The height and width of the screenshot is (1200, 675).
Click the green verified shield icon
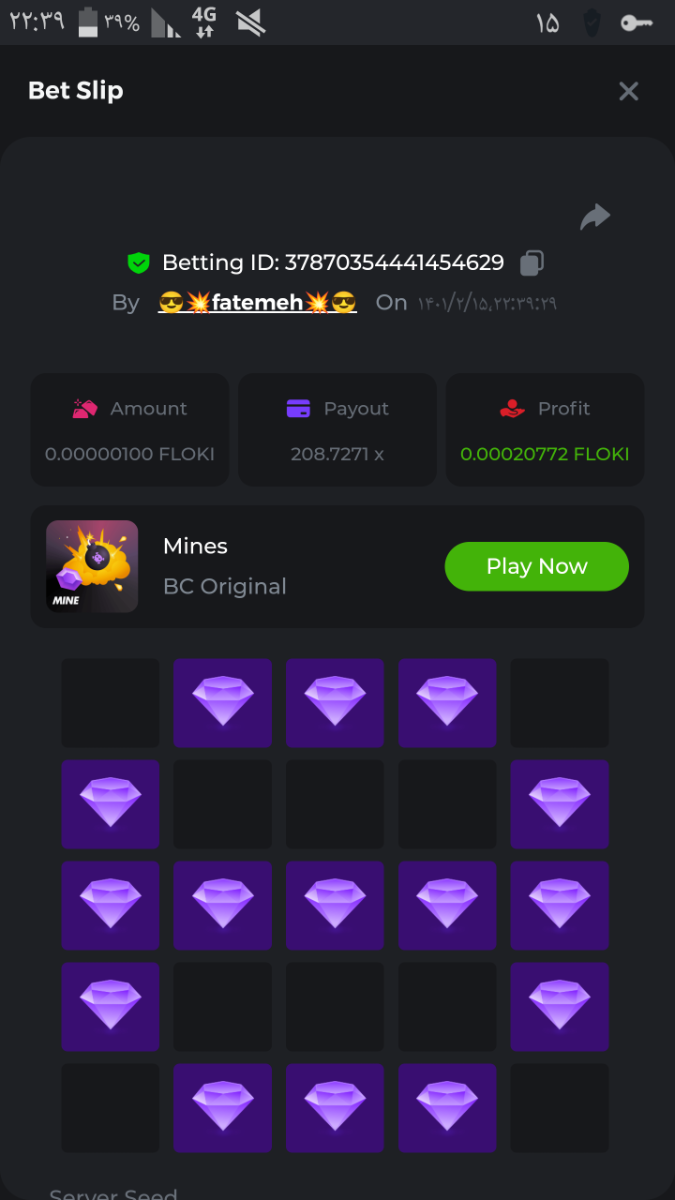click(x=138, y=263)
